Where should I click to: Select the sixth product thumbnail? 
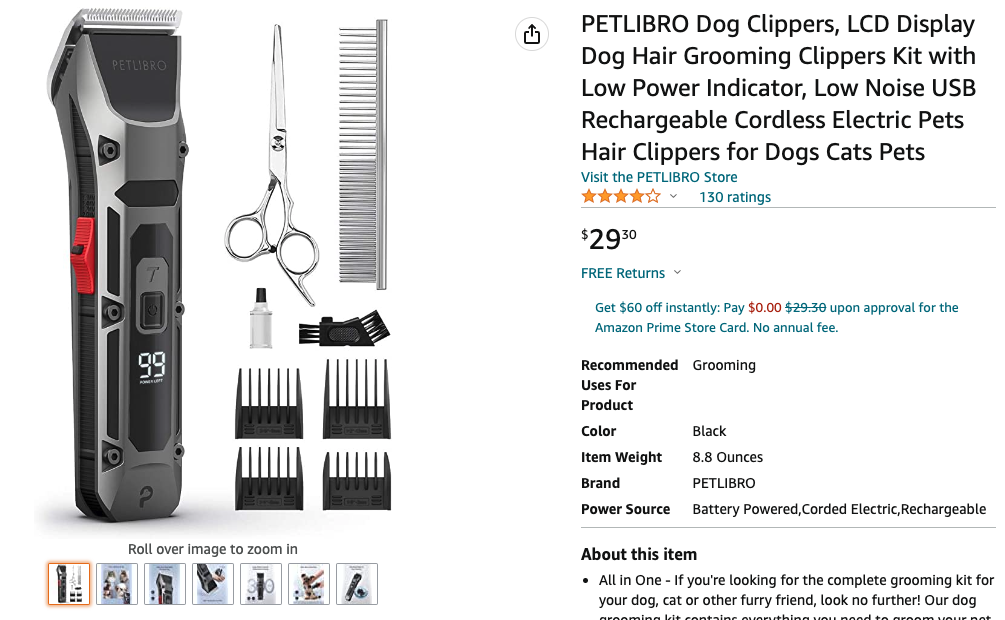pos(308,583)
